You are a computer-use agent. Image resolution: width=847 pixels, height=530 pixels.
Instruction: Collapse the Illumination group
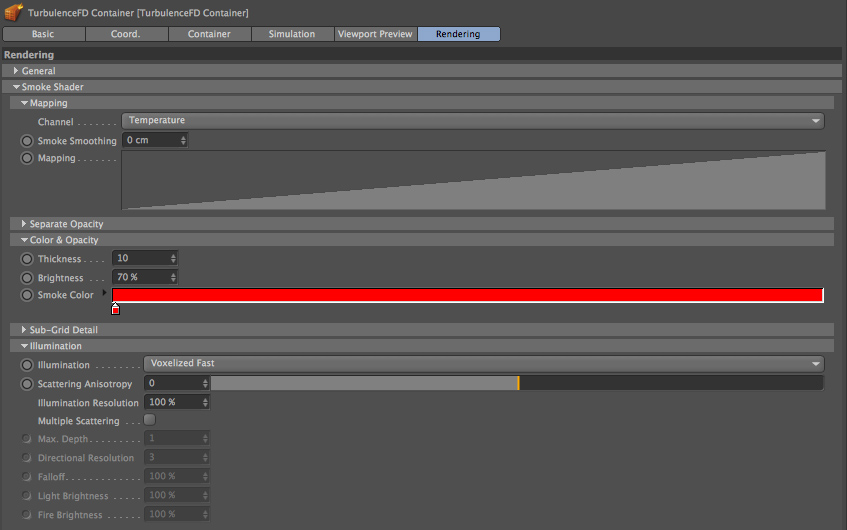(x=24, y=346)
